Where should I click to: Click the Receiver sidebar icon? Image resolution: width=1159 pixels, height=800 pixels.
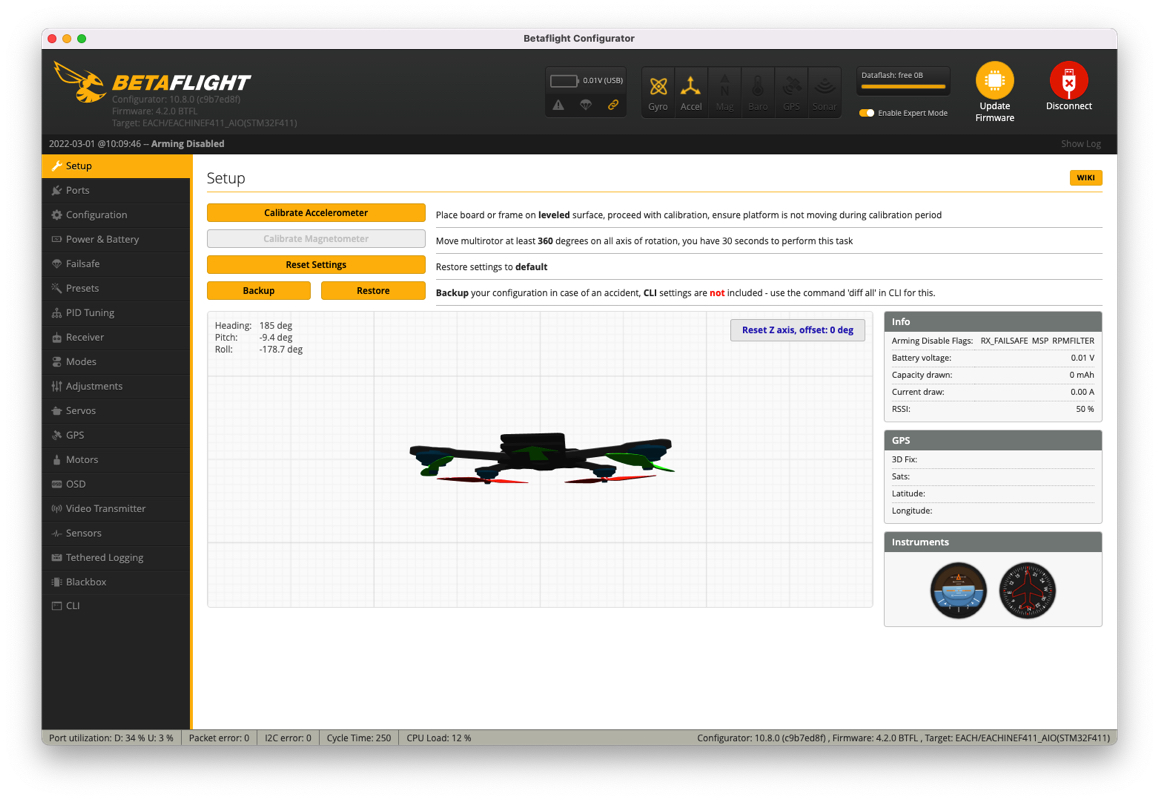[x=56, y=337]
